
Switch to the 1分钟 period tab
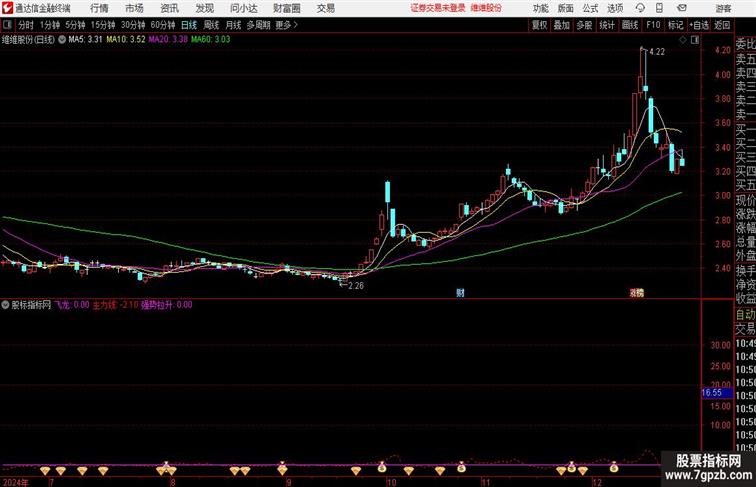point(50,25)
